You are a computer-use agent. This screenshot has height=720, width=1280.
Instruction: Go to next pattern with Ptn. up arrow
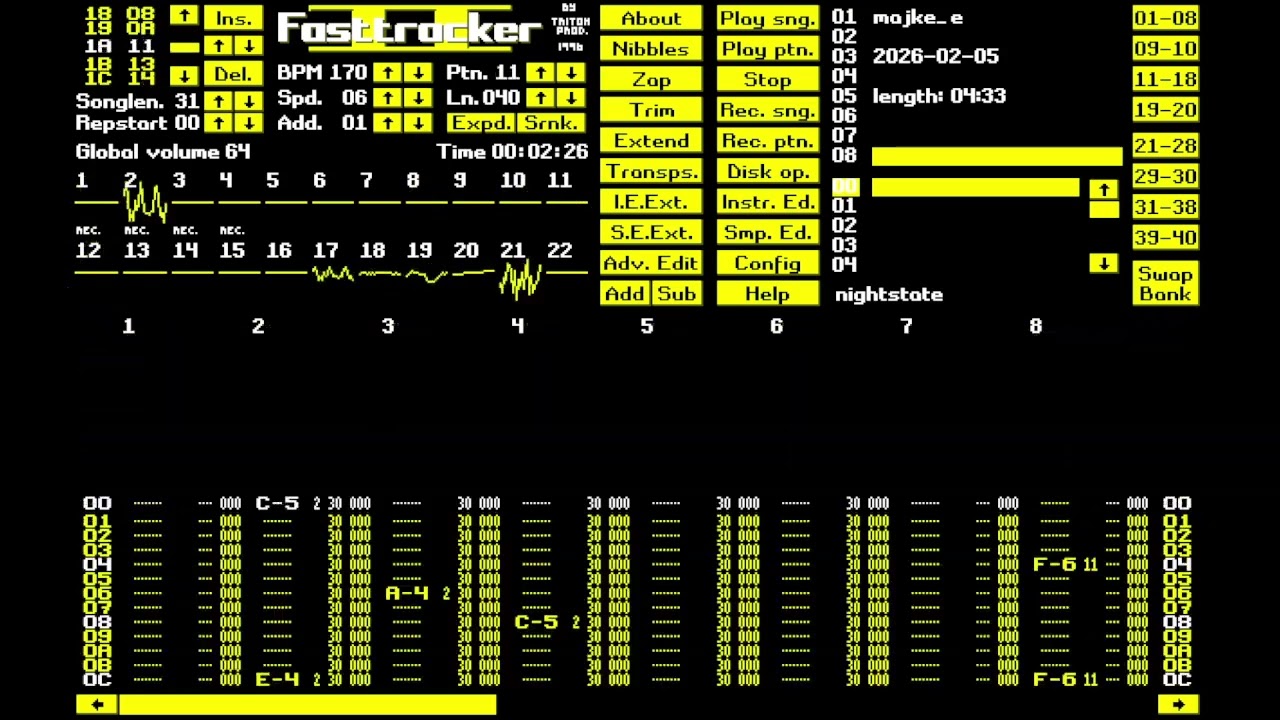click(x=541, y=73)
